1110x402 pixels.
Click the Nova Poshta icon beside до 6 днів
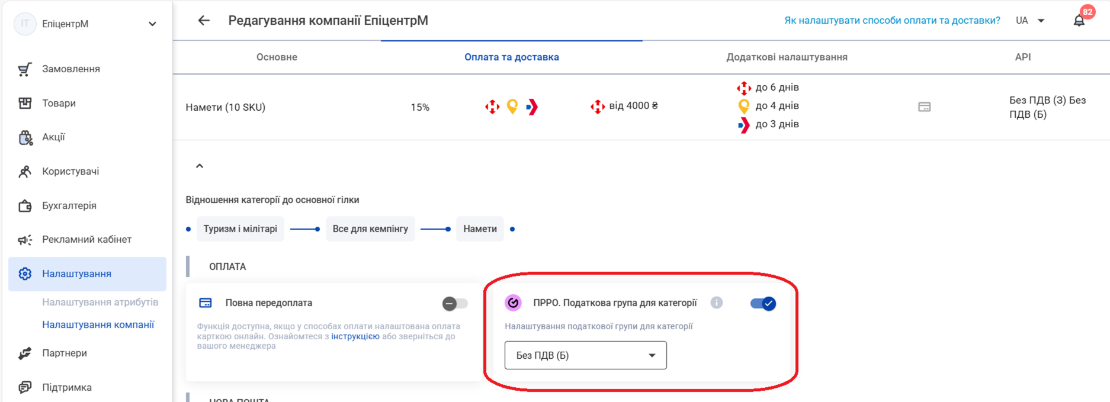point(744,88)
